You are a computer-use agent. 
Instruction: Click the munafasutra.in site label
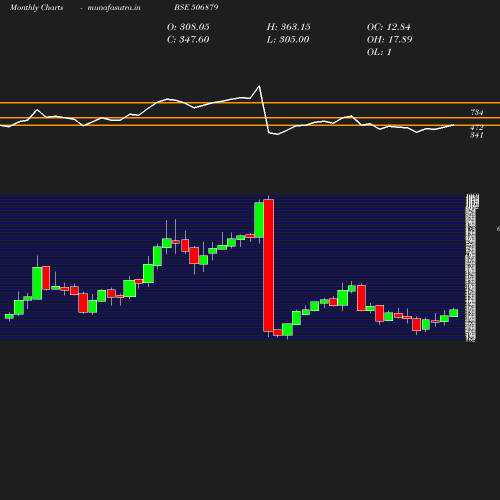click(114, 7)
